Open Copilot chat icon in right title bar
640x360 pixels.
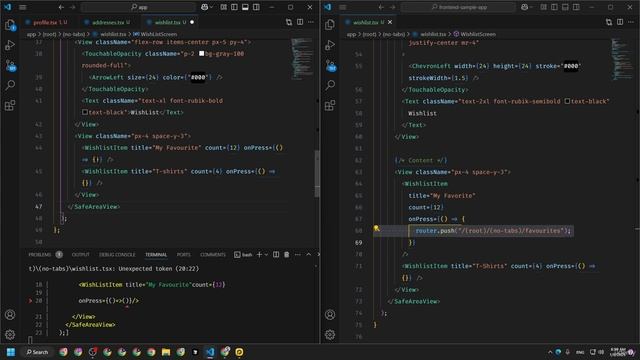[x=524, y=7]
